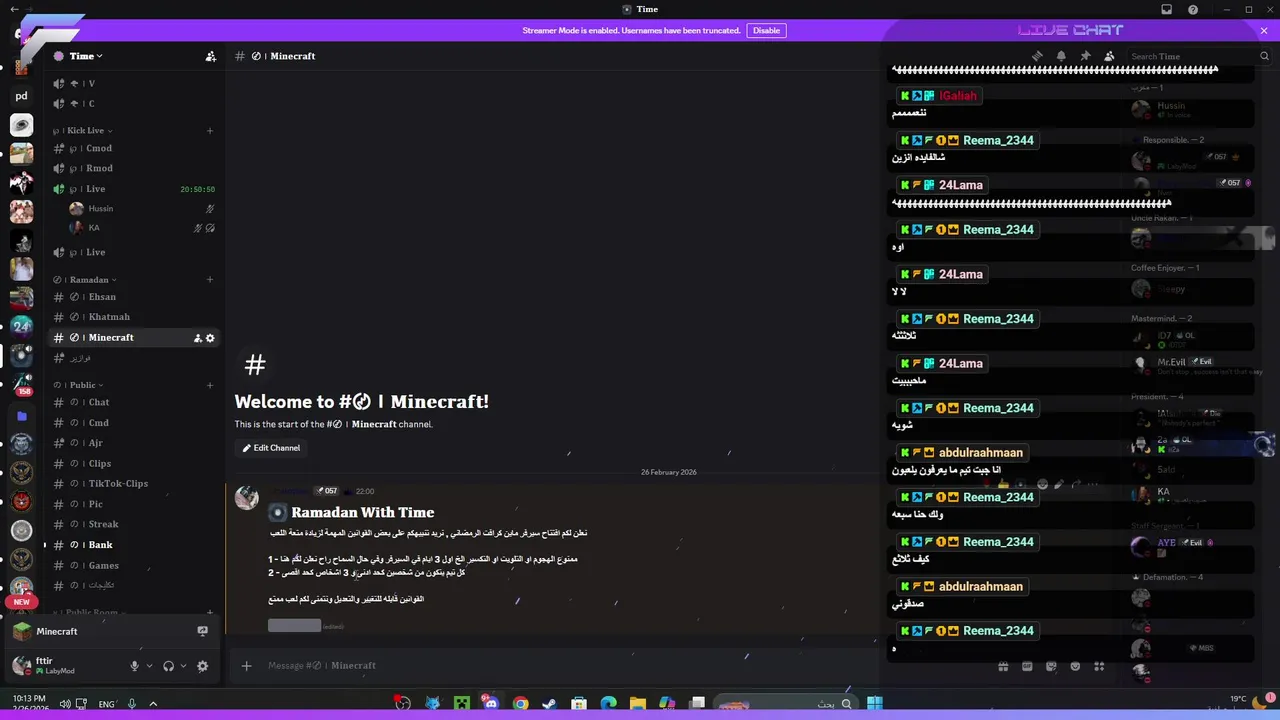Open the Chat channel

click(133, 402)
